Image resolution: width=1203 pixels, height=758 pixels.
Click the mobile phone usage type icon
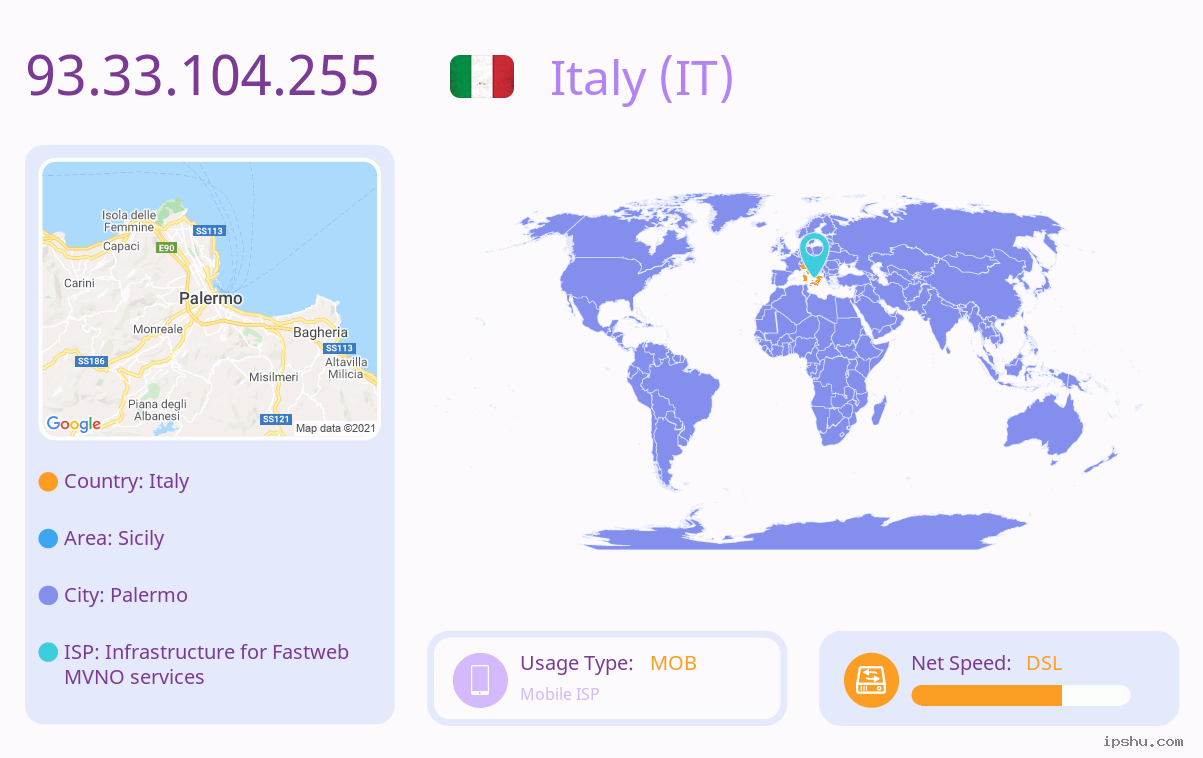[480, 680]
